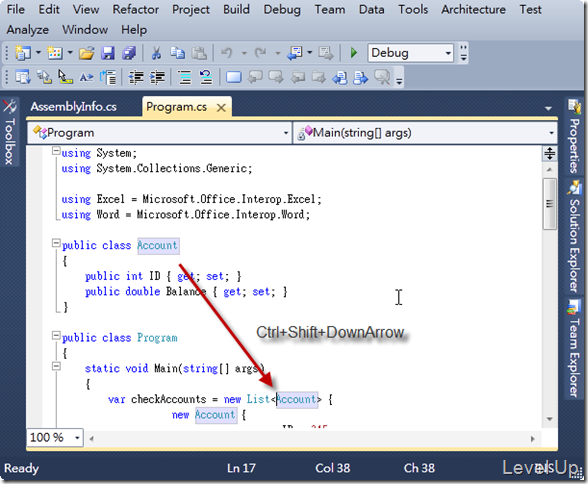Start debugging with the green play icon

353,53
